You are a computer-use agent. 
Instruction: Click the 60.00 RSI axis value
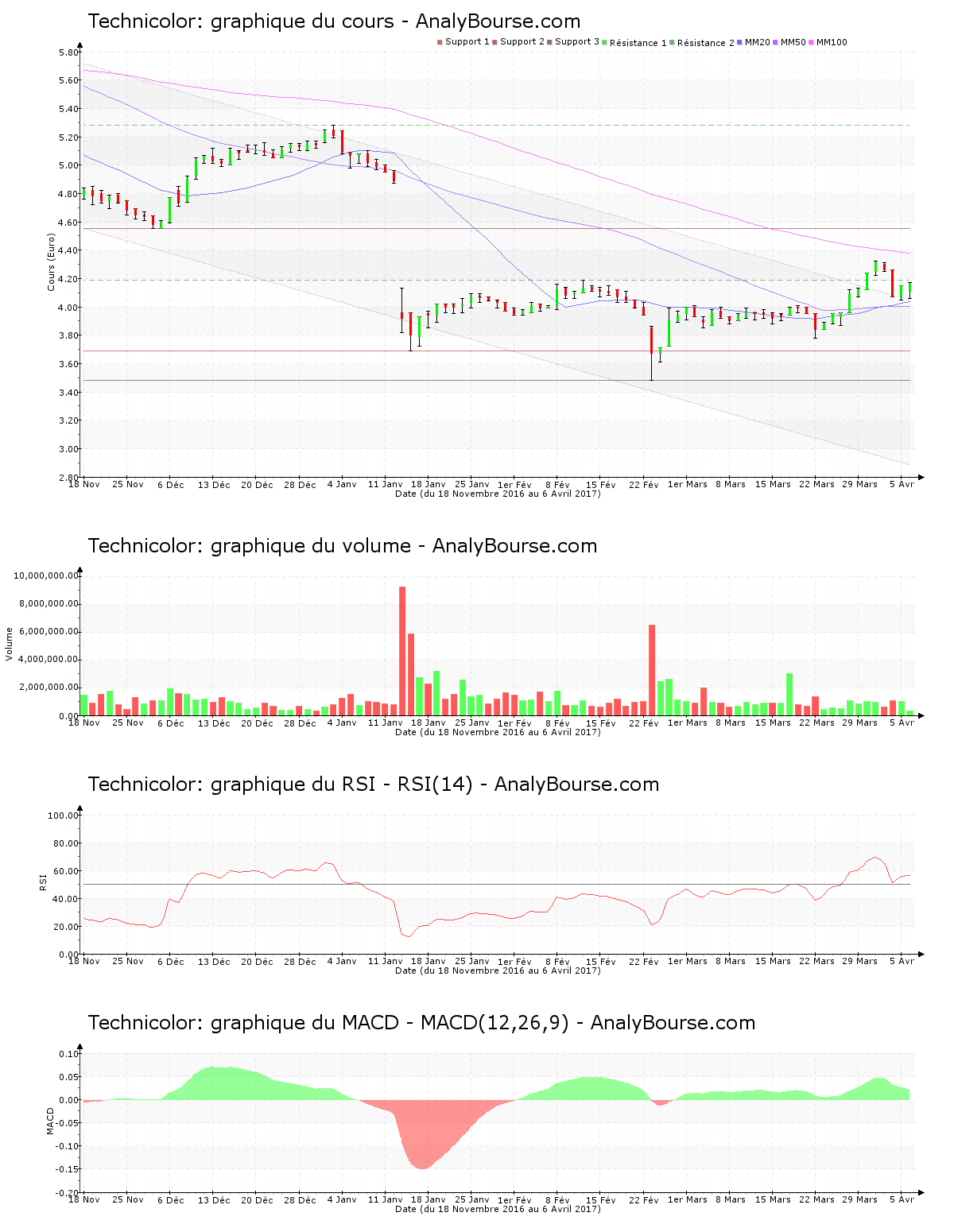tap(66, 871)
